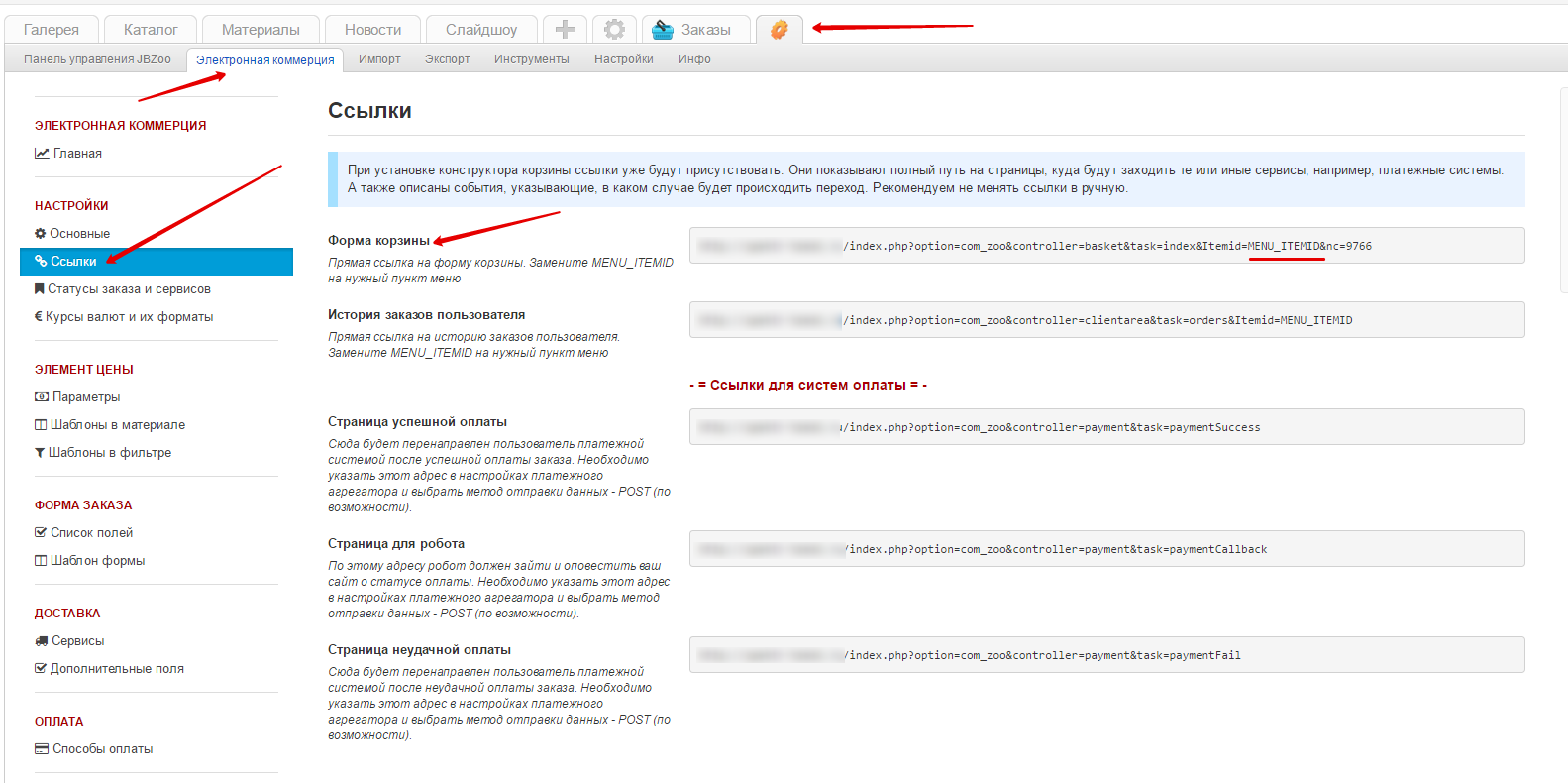Open the Импорт submenu item
1568x783 pixels.
point(379,59)
